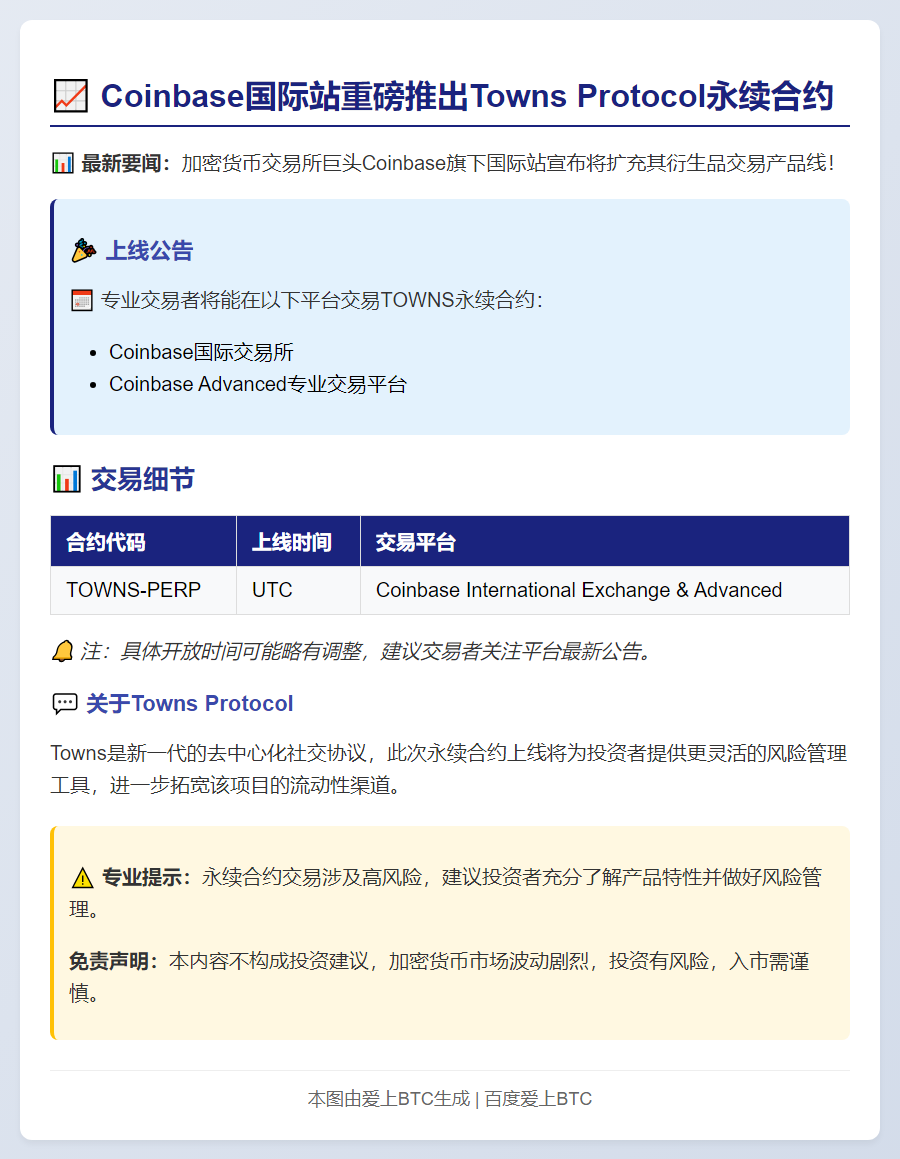This screenshot has height=1159, width=900.
Task: Click the sentence 专业交易者将能在以下平台交易TOWNS永续合约
Action: [321, 300]
